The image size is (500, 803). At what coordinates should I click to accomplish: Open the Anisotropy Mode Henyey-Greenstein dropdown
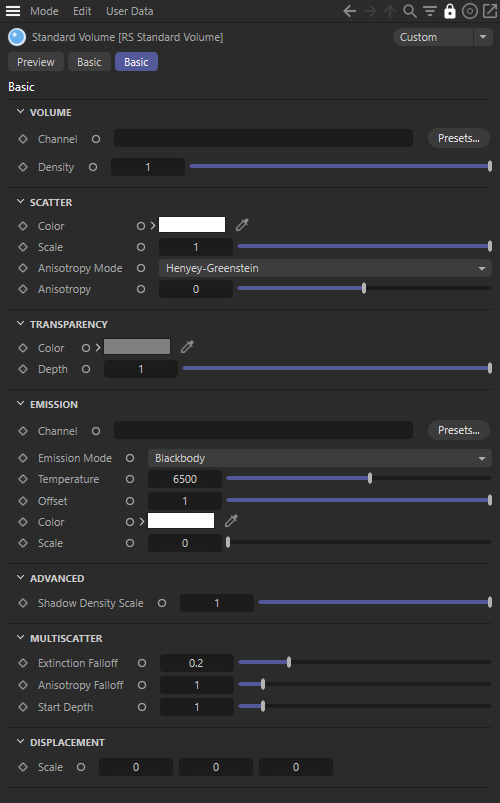coord(325,268)
